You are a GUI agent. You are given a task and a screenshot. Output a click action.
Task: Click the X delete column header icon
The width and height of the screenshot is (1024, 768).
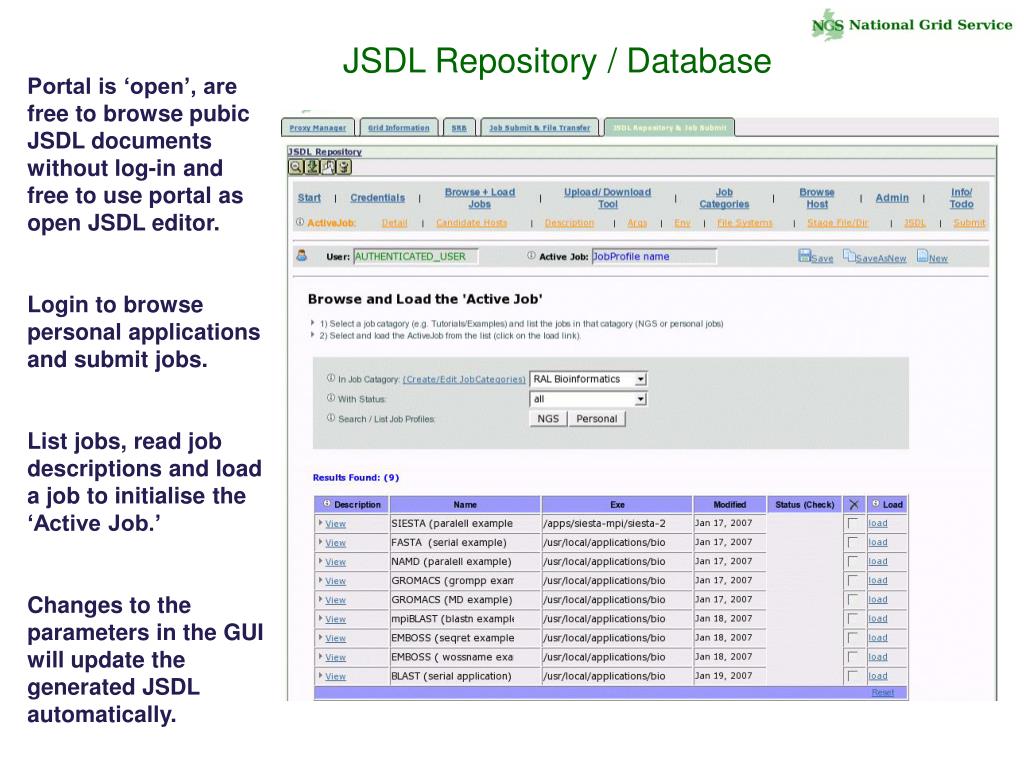854,504
